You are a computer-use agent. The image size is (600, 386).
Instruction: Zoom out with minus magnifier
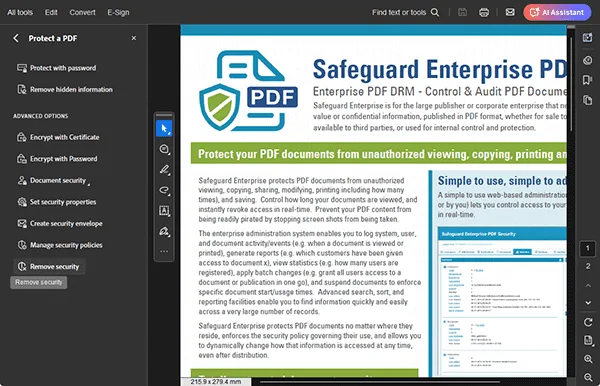coord(588,377)
